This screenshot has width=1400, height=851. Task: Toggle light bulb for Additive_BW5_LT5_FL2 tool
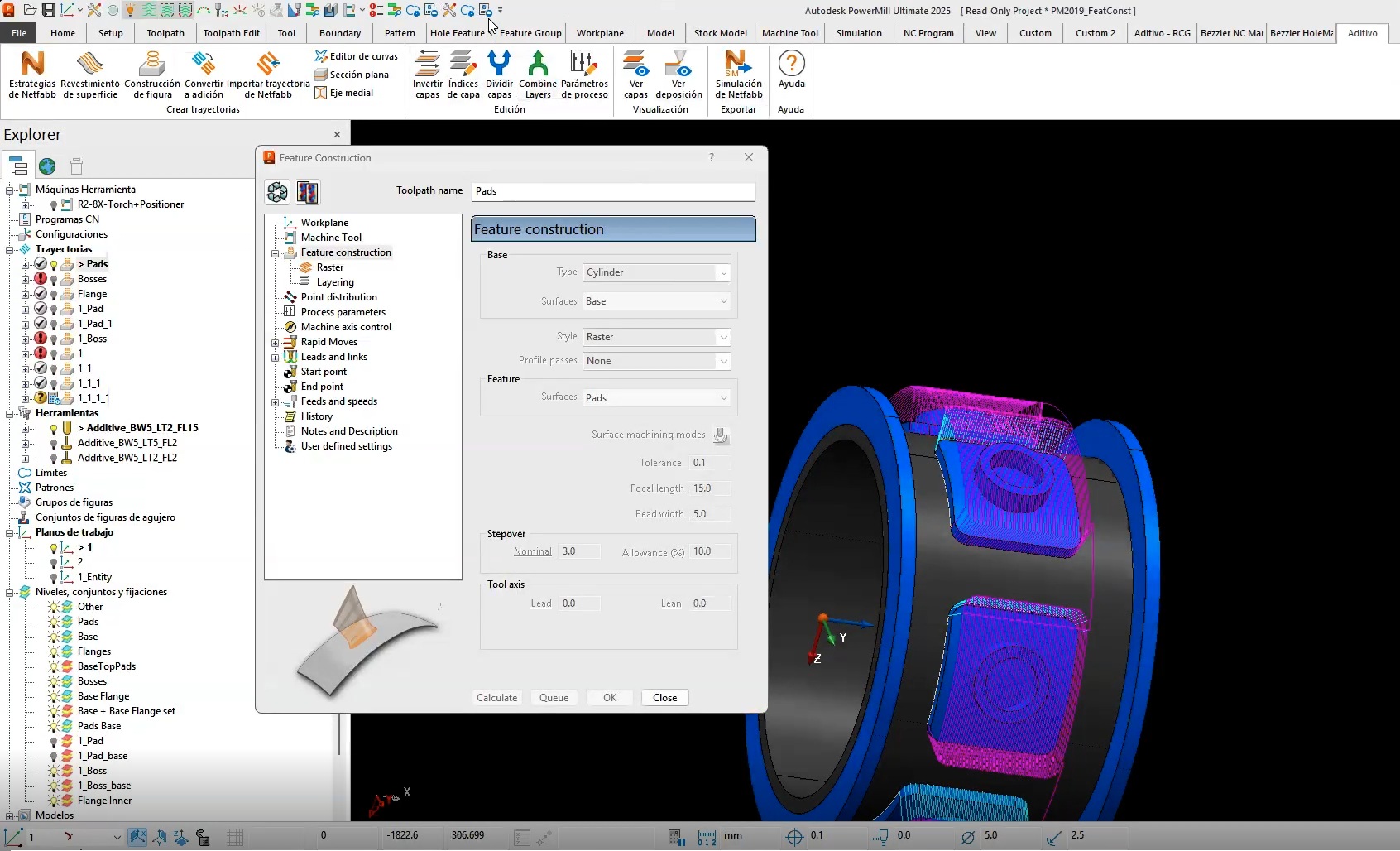coord(54,444)
